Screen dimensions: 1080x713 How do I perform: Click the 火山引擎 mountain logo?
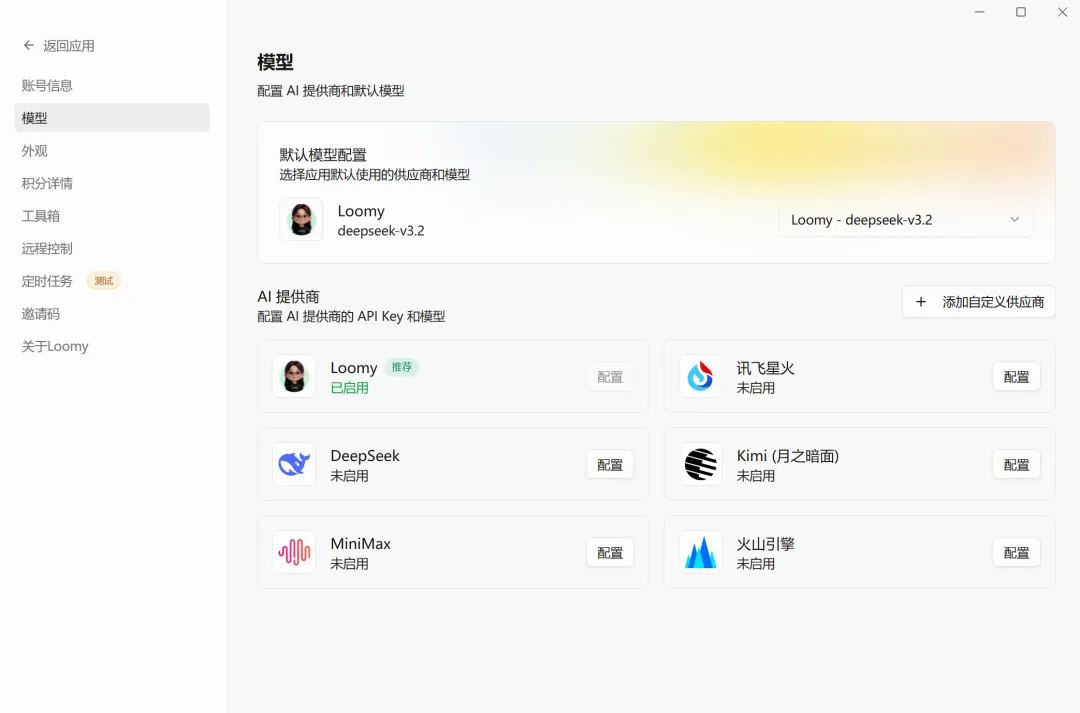(x=700, y=552)
